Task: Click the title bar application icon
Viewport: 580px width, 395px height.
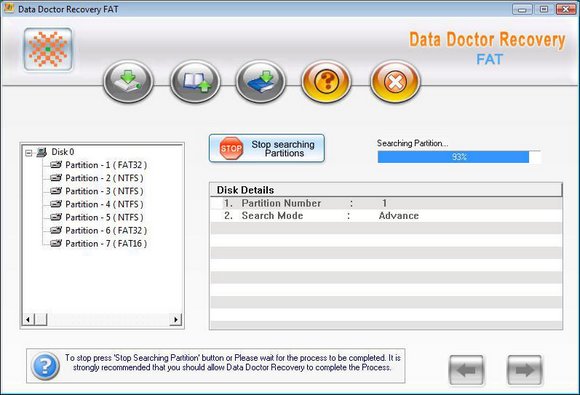Action: click(x=9, y=8)
